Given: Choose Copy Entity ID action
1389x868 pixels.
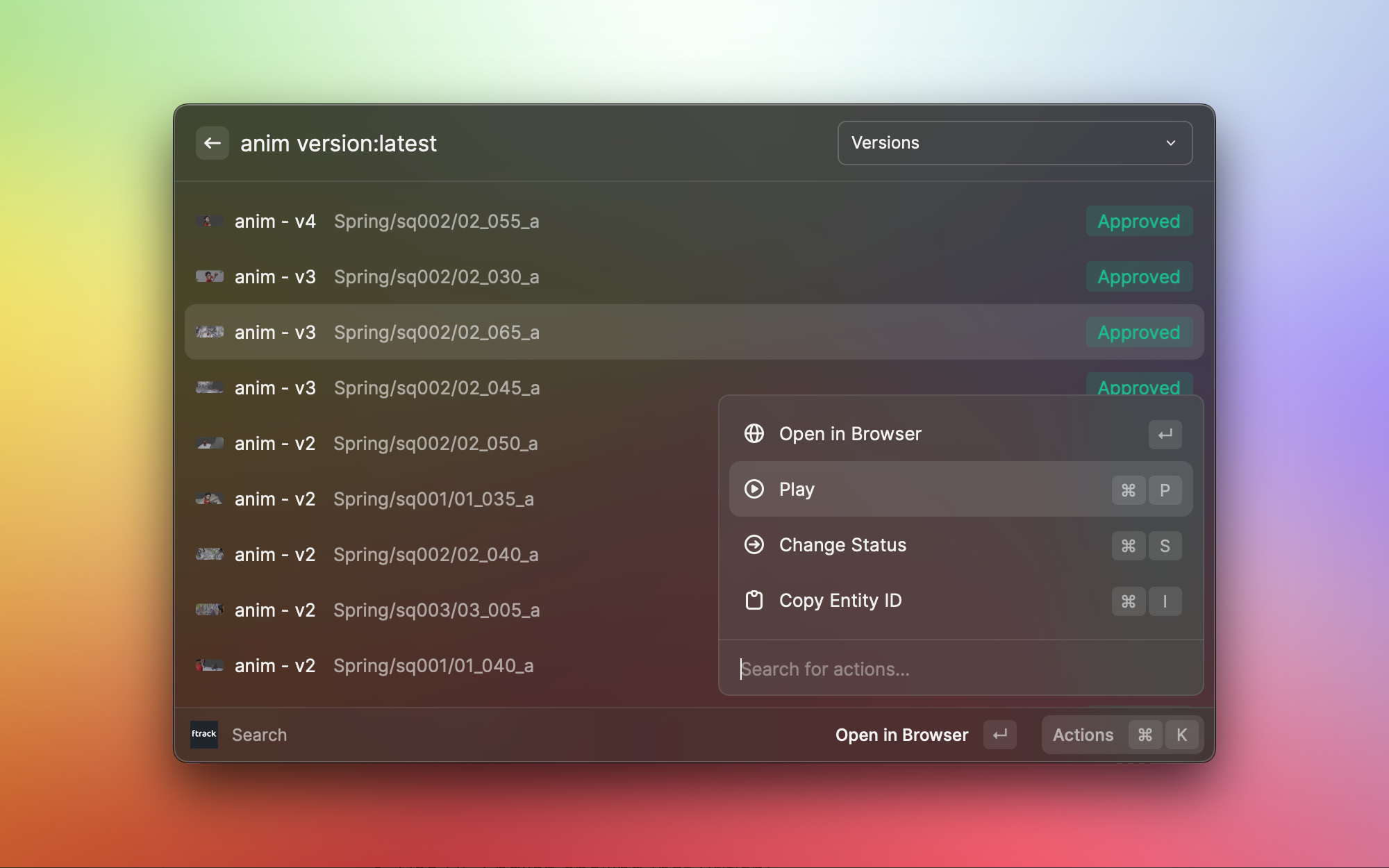Looking at the screenshot, I should (840, 600).
